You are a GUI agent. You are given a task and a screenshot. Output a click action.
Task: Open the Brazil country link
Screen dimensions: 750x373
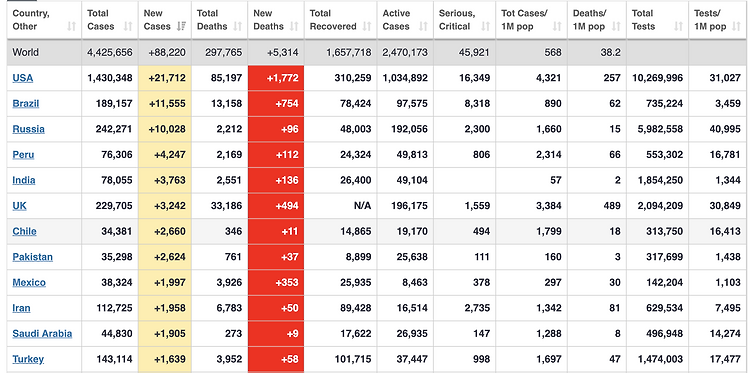(x=26, y=104)
